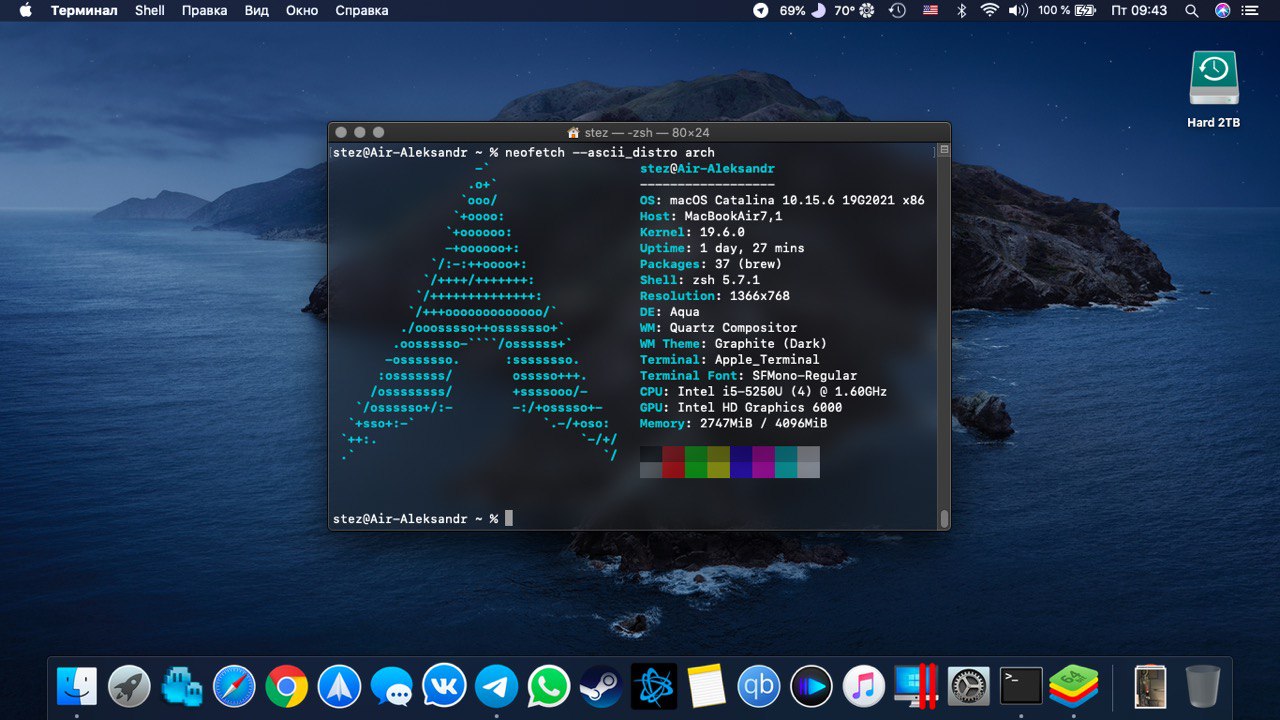
Task: Click the Terminal prompt cursor line
Action: coord(422,519)
